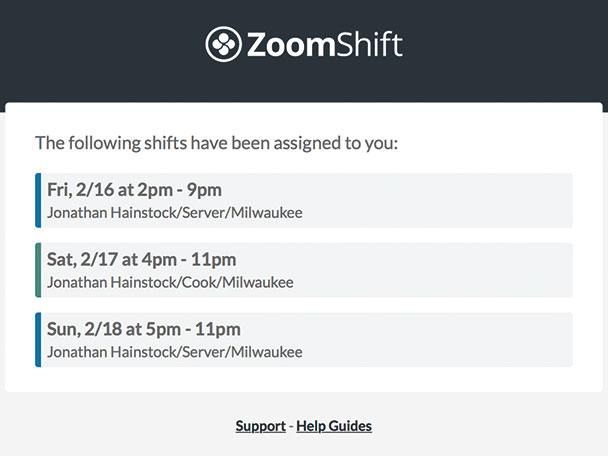This screenshot has width=608, height=456.
Task: Click the blue color bar on Sunday shift
Action: [38, 340]
